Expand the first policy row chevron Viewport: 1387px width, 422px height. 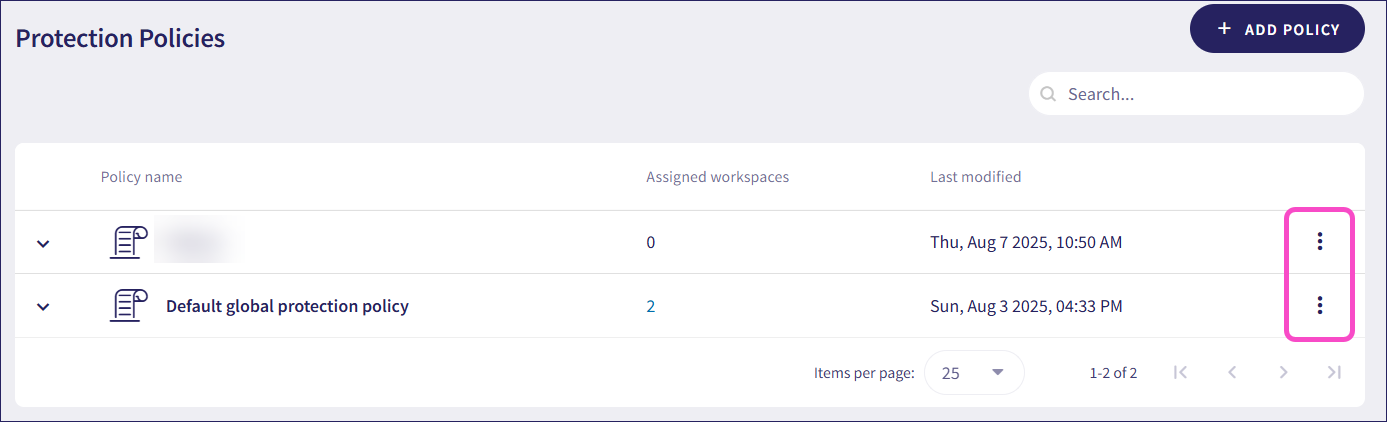click(43, 243)
